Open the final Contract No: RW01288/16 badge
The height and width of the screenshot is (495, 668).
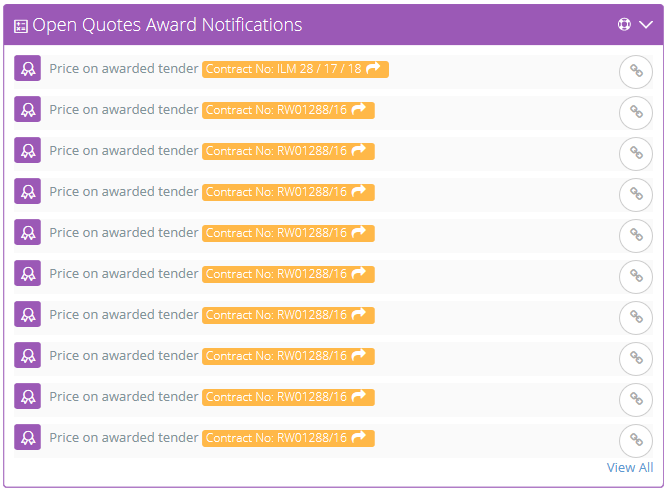click(288, 438)
